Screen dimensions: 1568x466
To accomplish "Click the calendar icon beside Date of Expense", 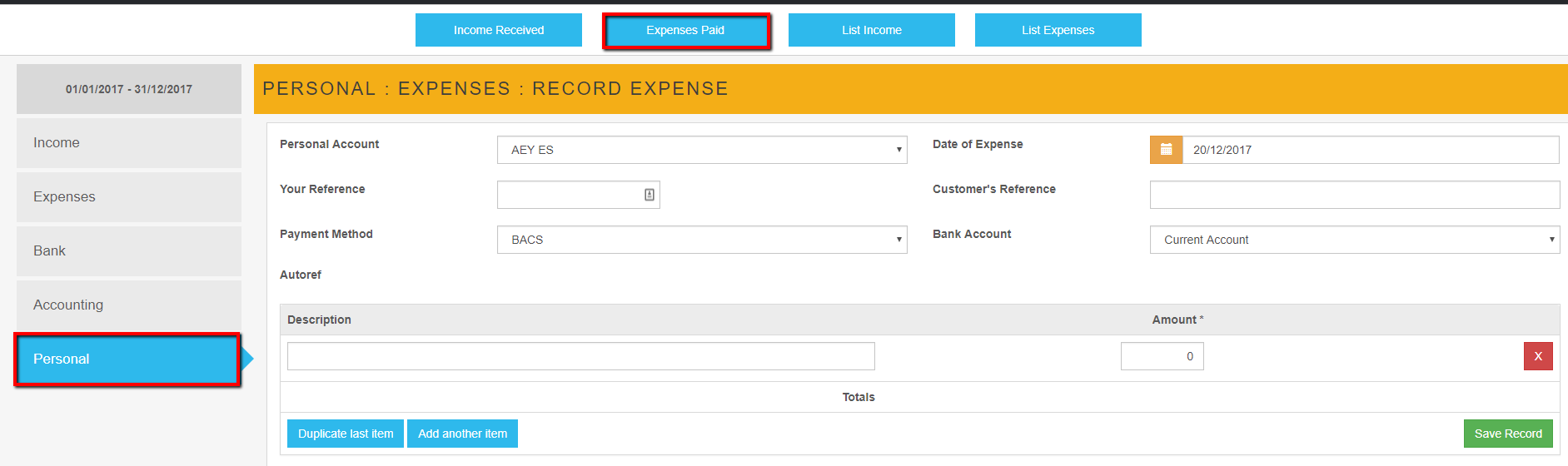I will pos(1166,150).
